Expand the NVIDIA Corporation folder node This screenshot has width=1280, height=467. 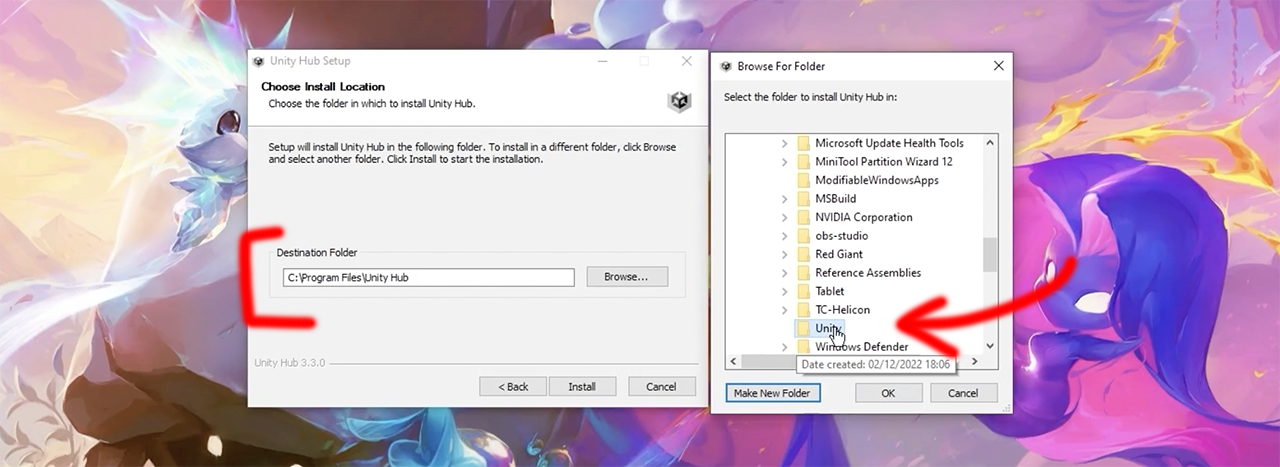pyautogui.click(x=785, y=217)
